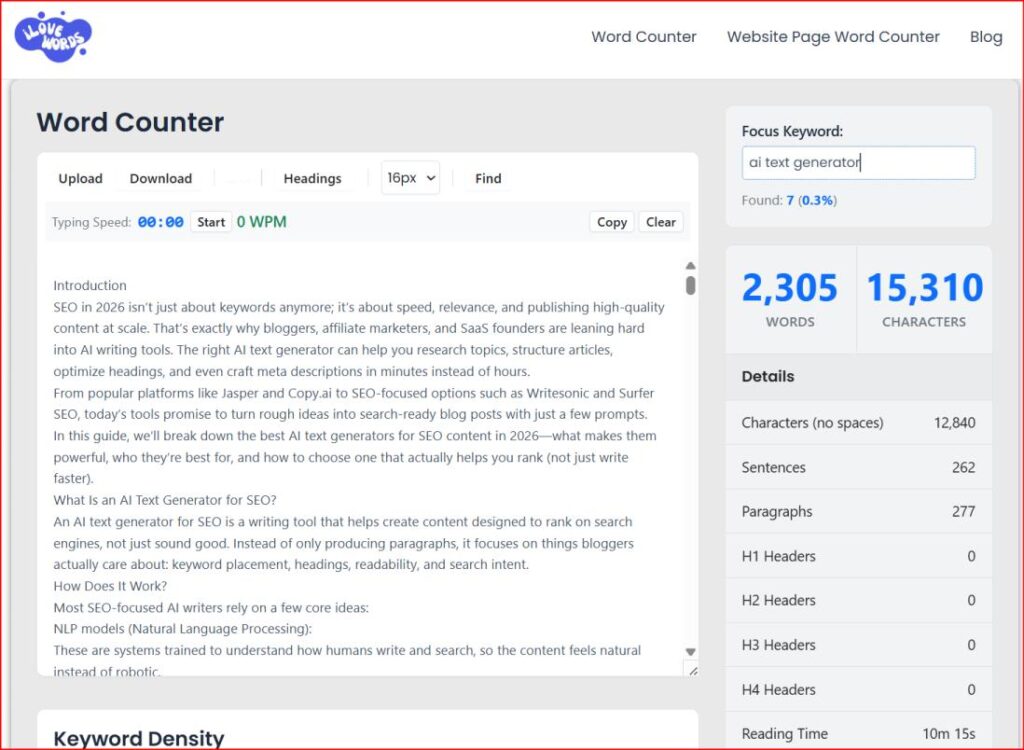The image size is (1024, 750).
Task: Click the scrollbar up arrow
Action: (689, 266)
